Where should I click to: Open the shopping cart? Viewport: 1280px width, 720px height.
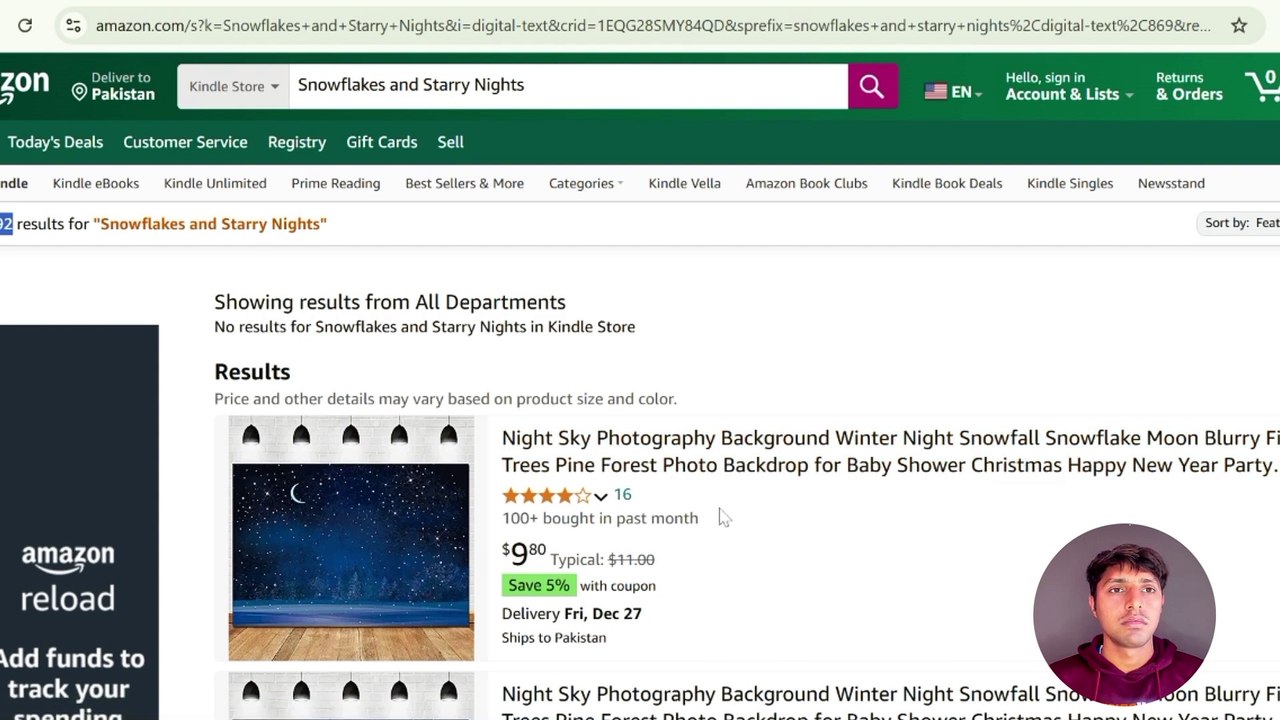[x=1262, y=86]
